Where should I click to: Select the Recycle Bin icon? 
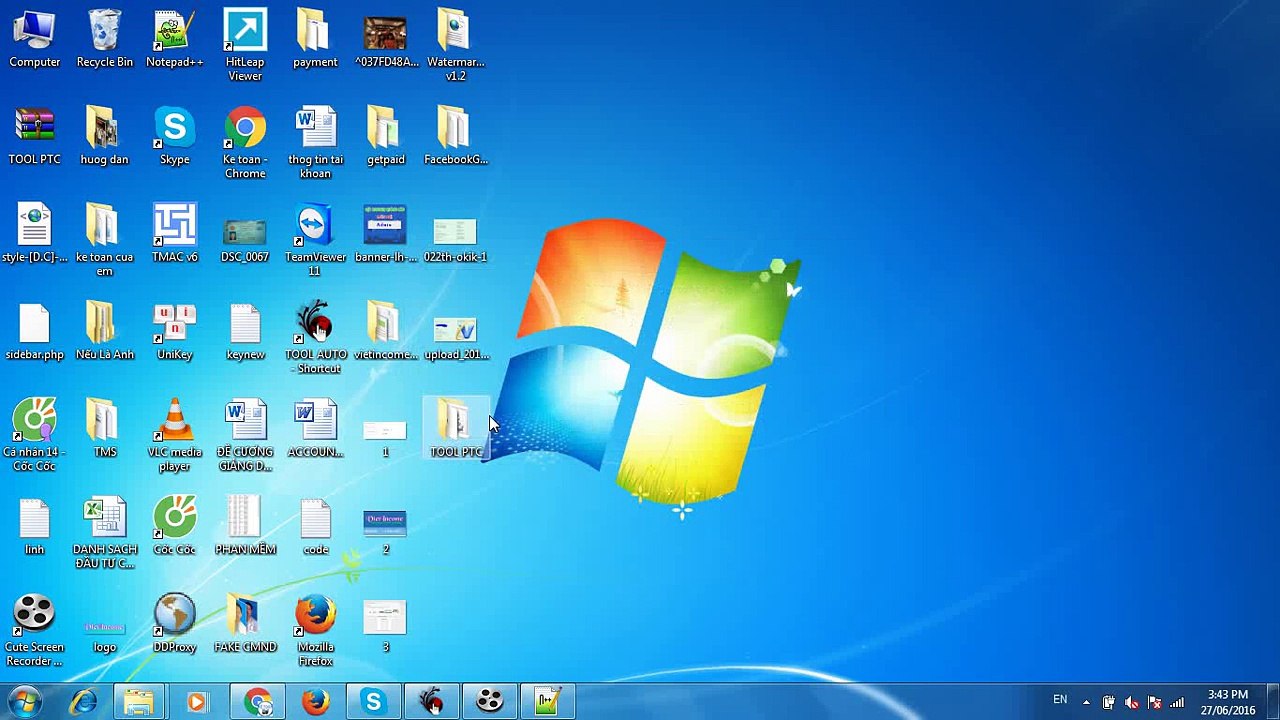pyautogui.click(x=105, y=40)
